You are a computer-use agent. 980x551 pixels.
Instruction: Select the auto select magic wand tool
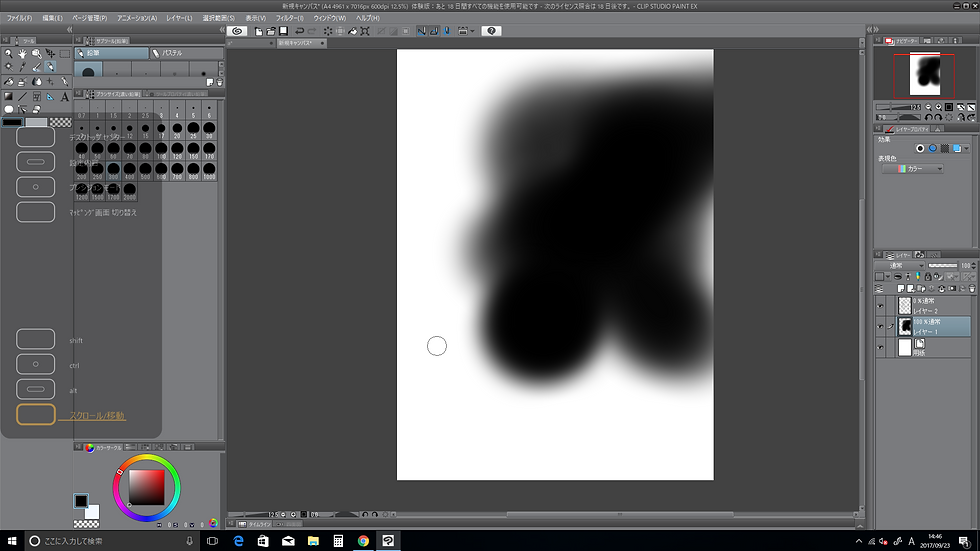(x=9, y=67)
